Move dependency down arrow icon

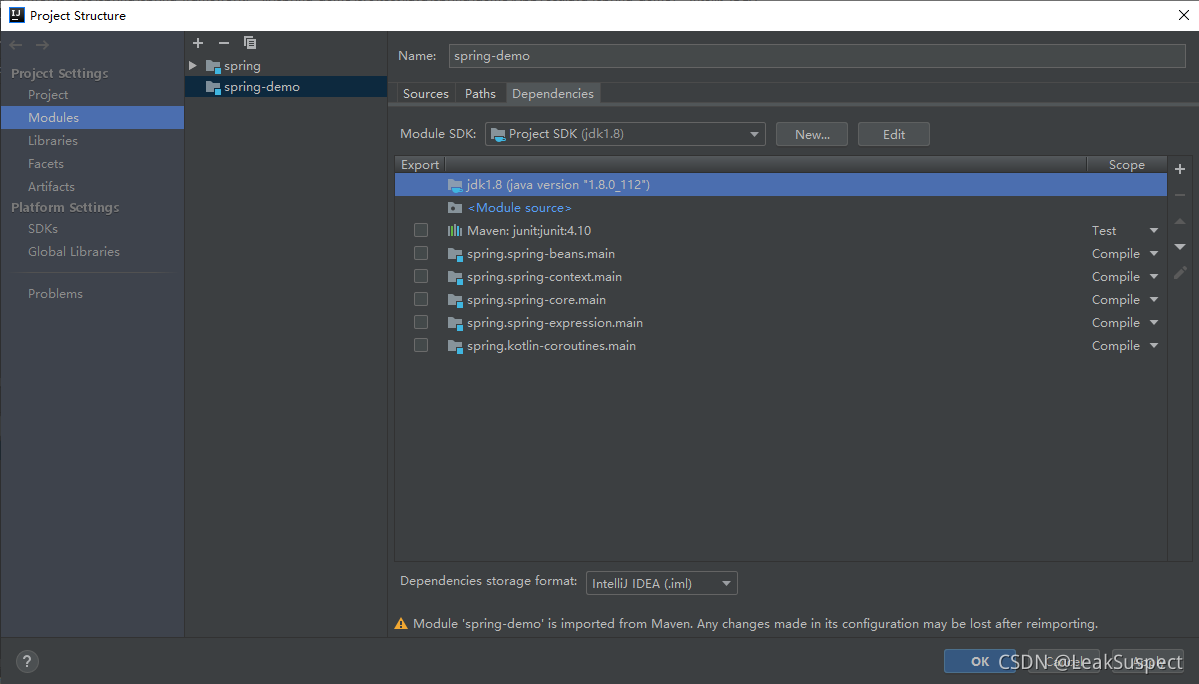1180,247
